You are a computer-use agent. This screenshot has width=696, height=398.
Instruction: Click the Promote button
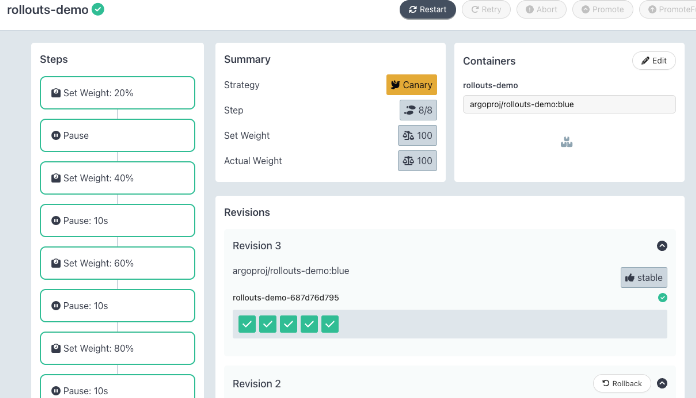(602, 9)
